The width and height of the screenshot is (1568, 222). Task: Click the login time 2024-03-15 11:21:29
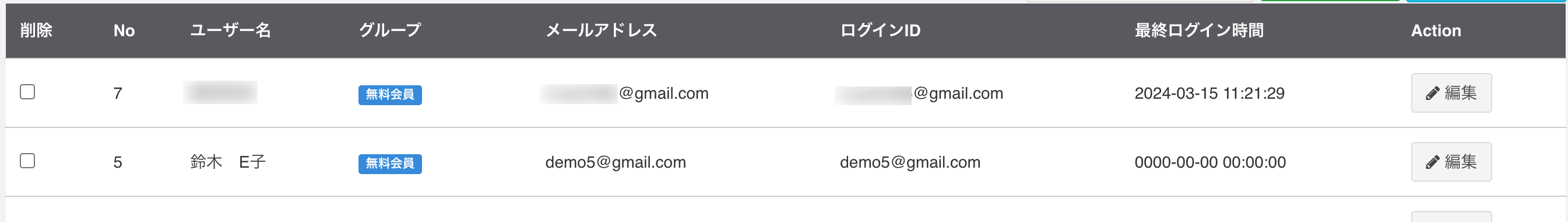click(x=1210, y=93)
